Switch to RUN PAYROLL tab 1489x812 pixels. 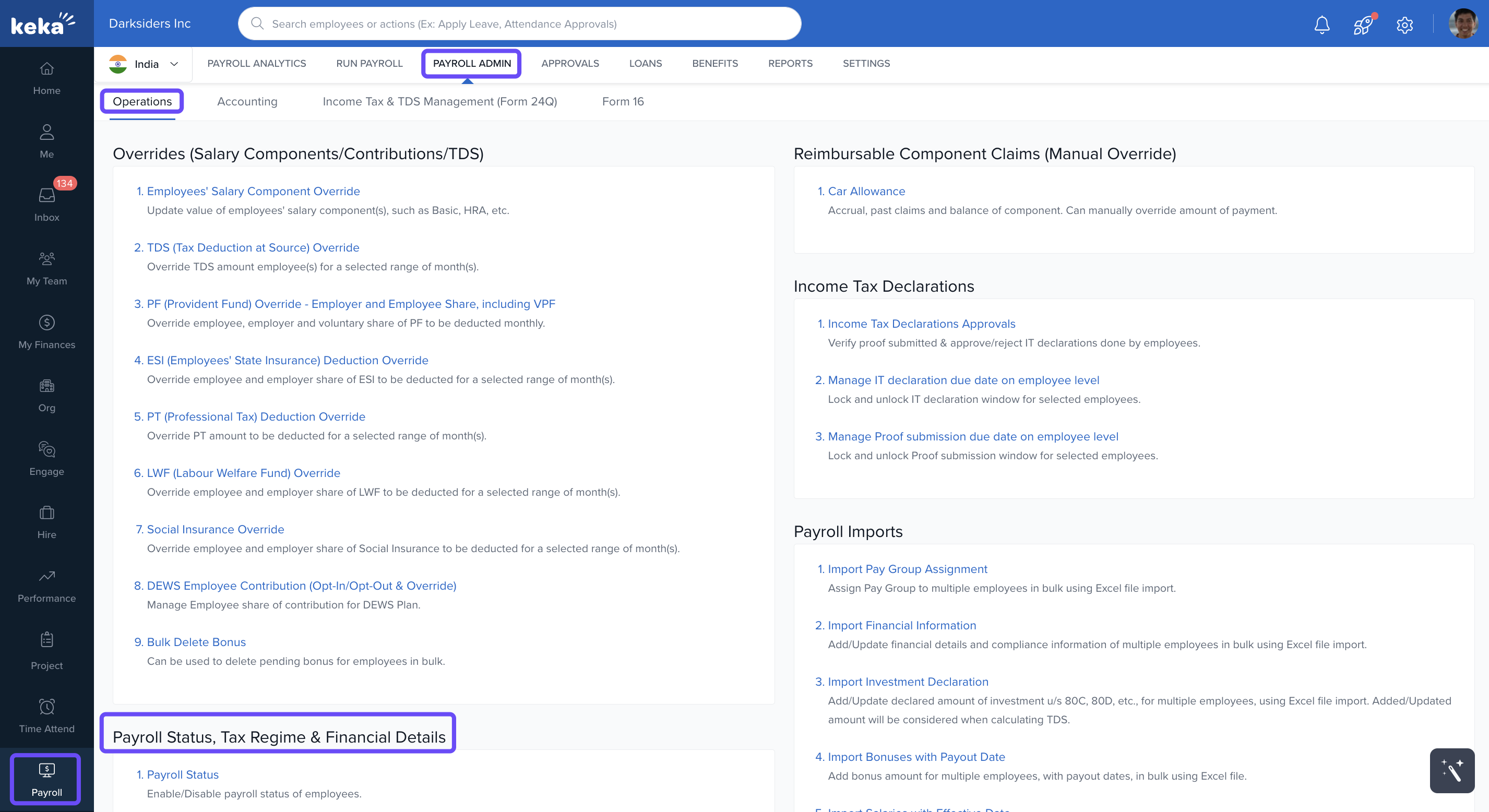(x=370, y=64)
